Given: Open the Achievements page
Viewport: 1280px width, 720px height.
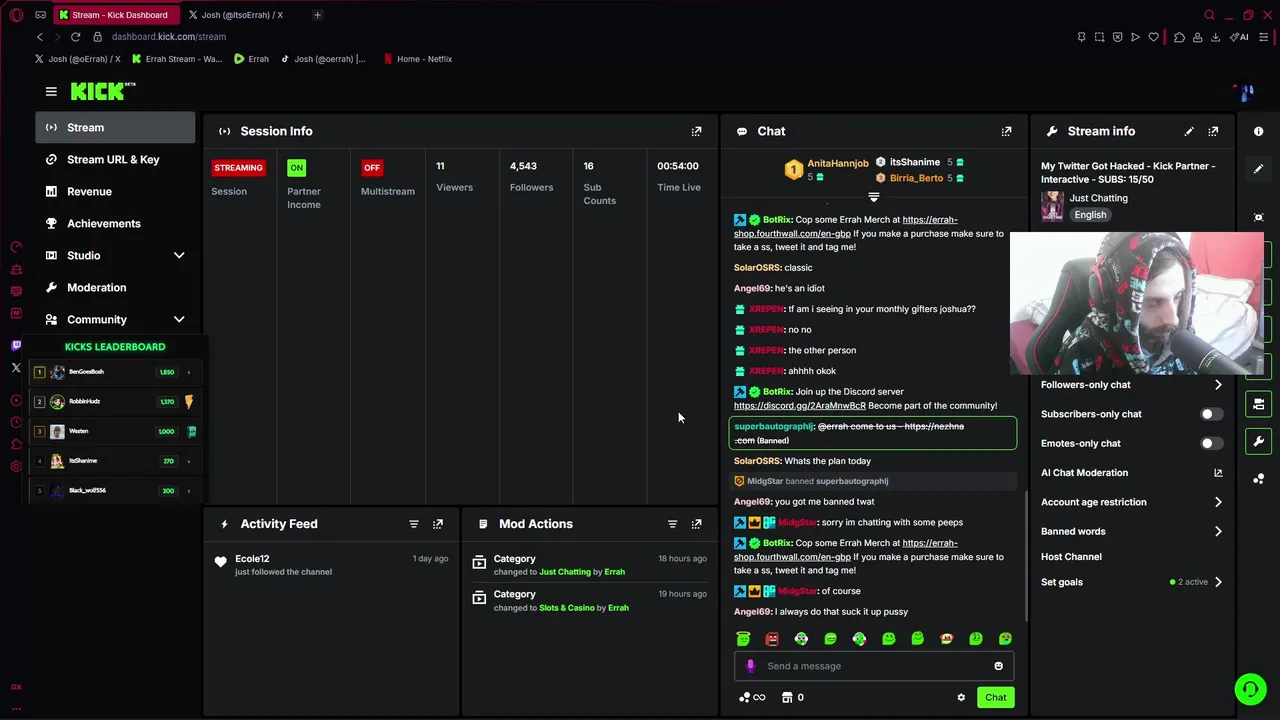Looking at the screenshot, I should coord(116,224).
